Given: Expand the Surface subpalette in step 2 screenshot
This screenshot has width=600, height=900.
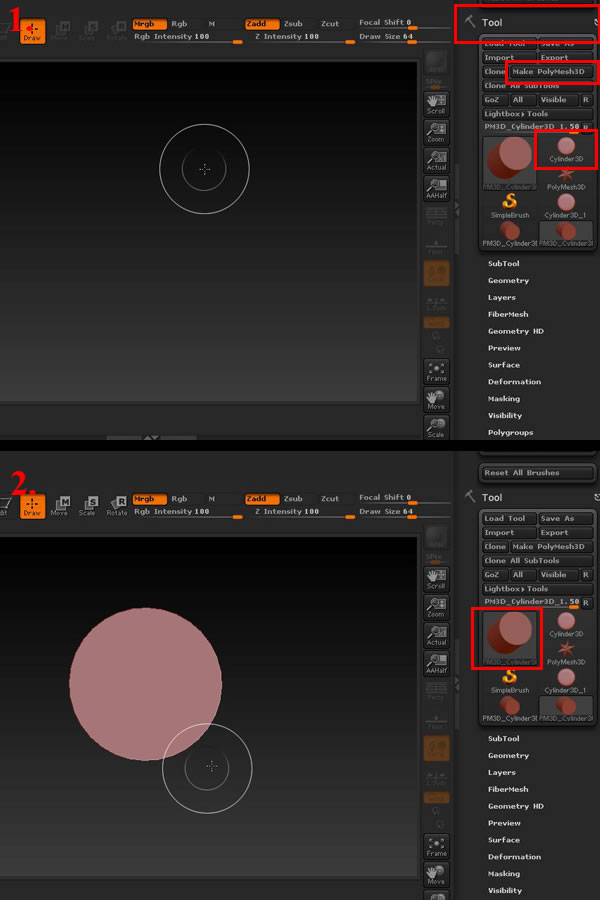Looking at the screenshot, I should pyautogui.click(x=504, y=840).
